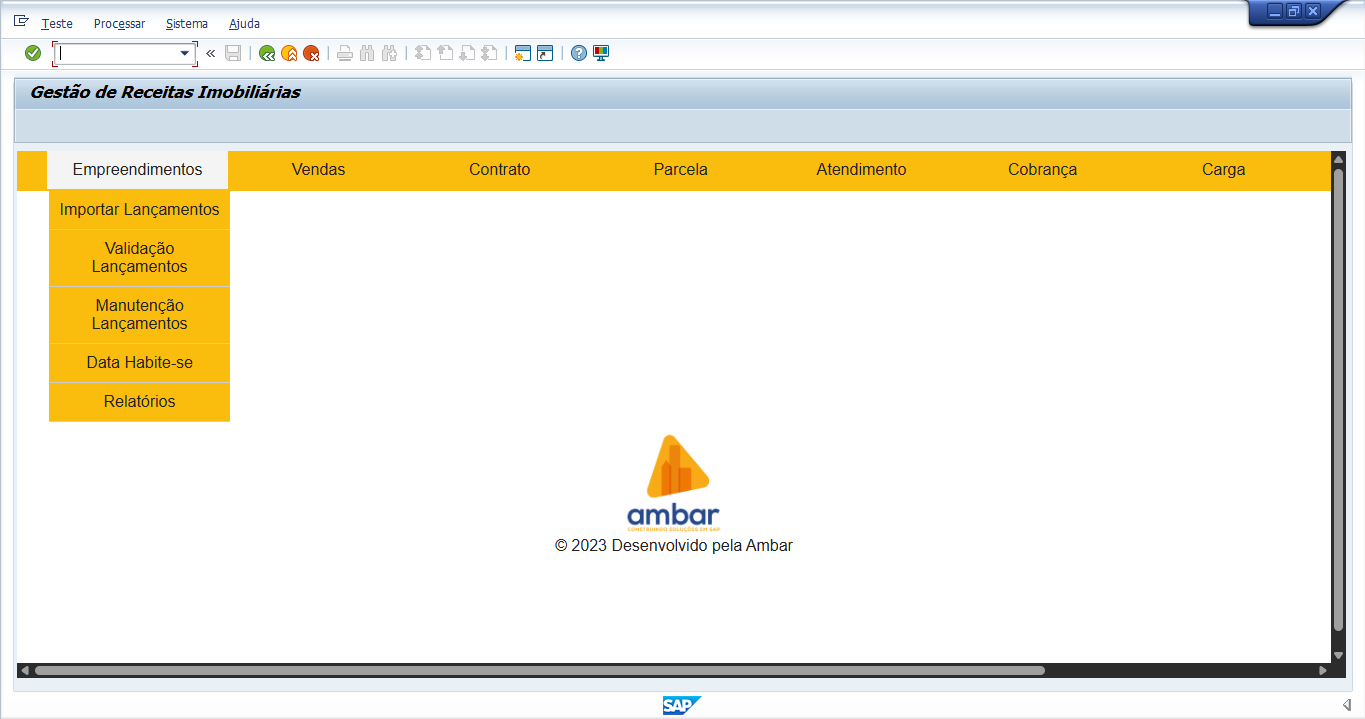Open a new GUI session window icon
This screenshot has height=719, width=1365.
point(522,53)
